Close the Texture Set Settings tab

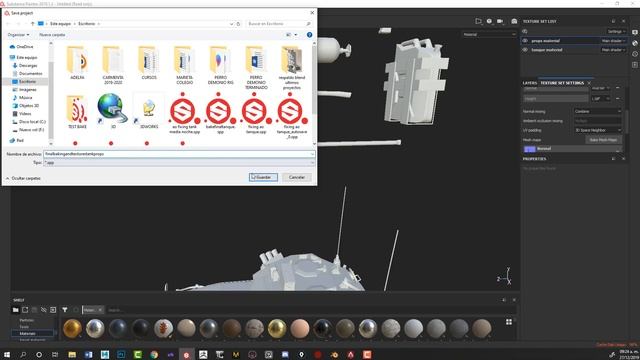[589, 83]
